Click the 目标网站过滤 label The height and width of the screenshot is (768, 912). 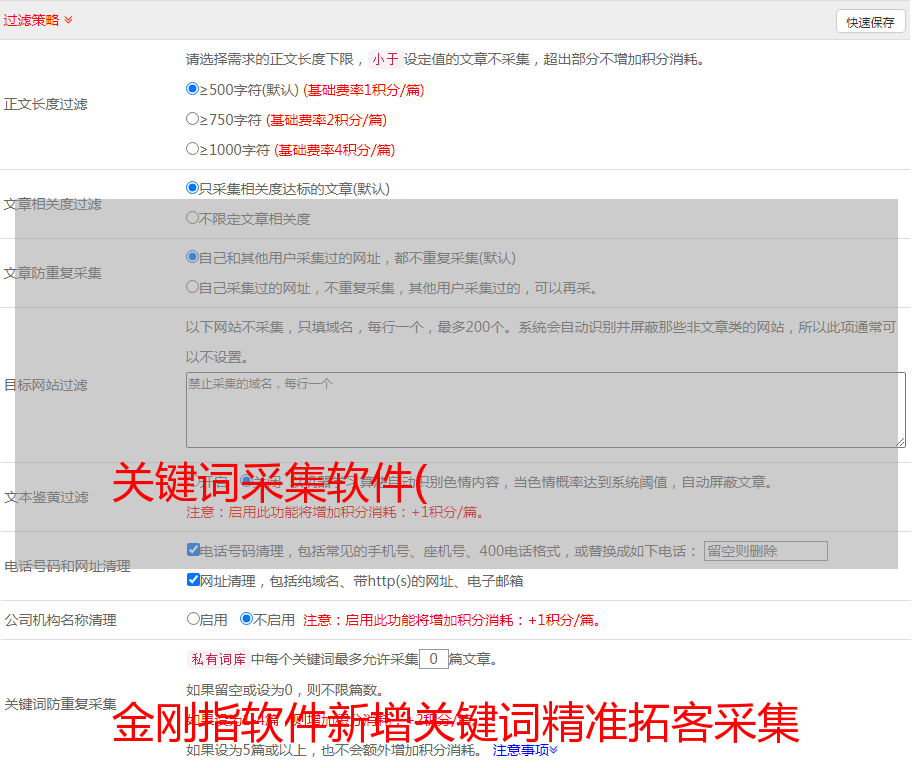[x=46, y=385]
